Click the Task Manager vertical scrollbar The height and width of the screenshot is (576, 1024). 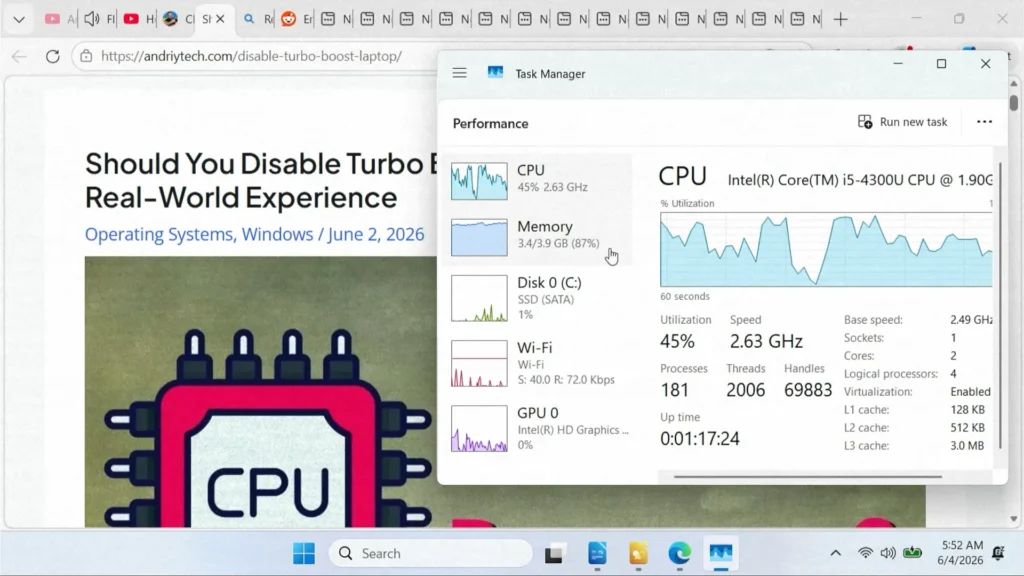1000,307
